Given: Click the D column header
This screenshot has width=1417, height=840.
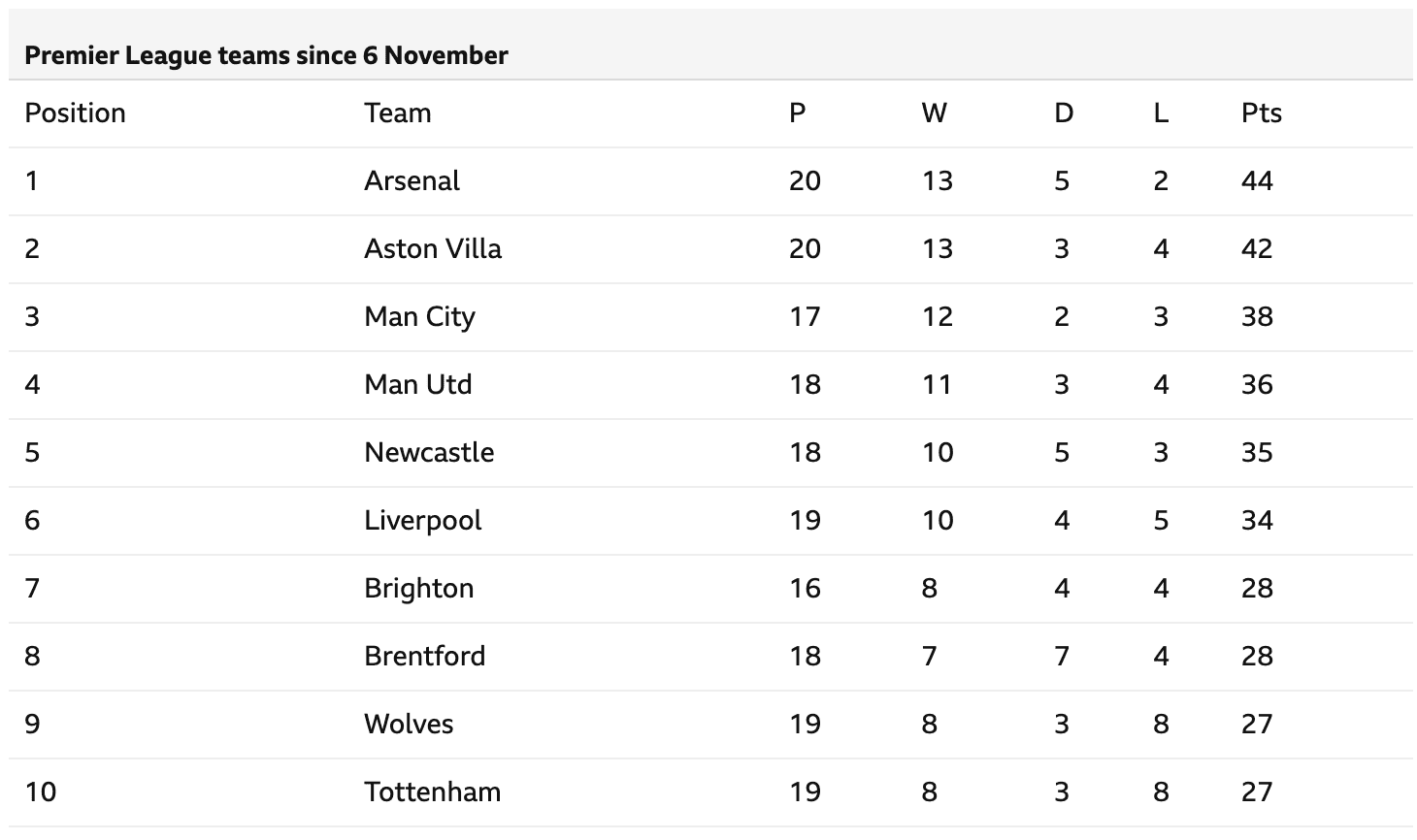Looking at the screenshot, I should tap(1064, 113).
